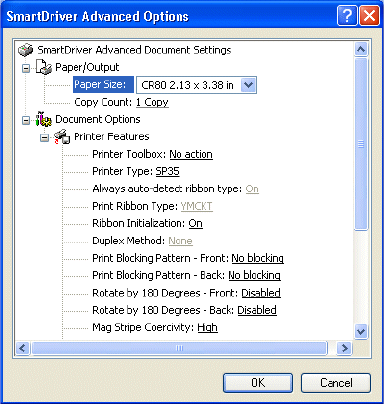Select the Copy Count label
This screenshot has width=384, height=404.
103,102
